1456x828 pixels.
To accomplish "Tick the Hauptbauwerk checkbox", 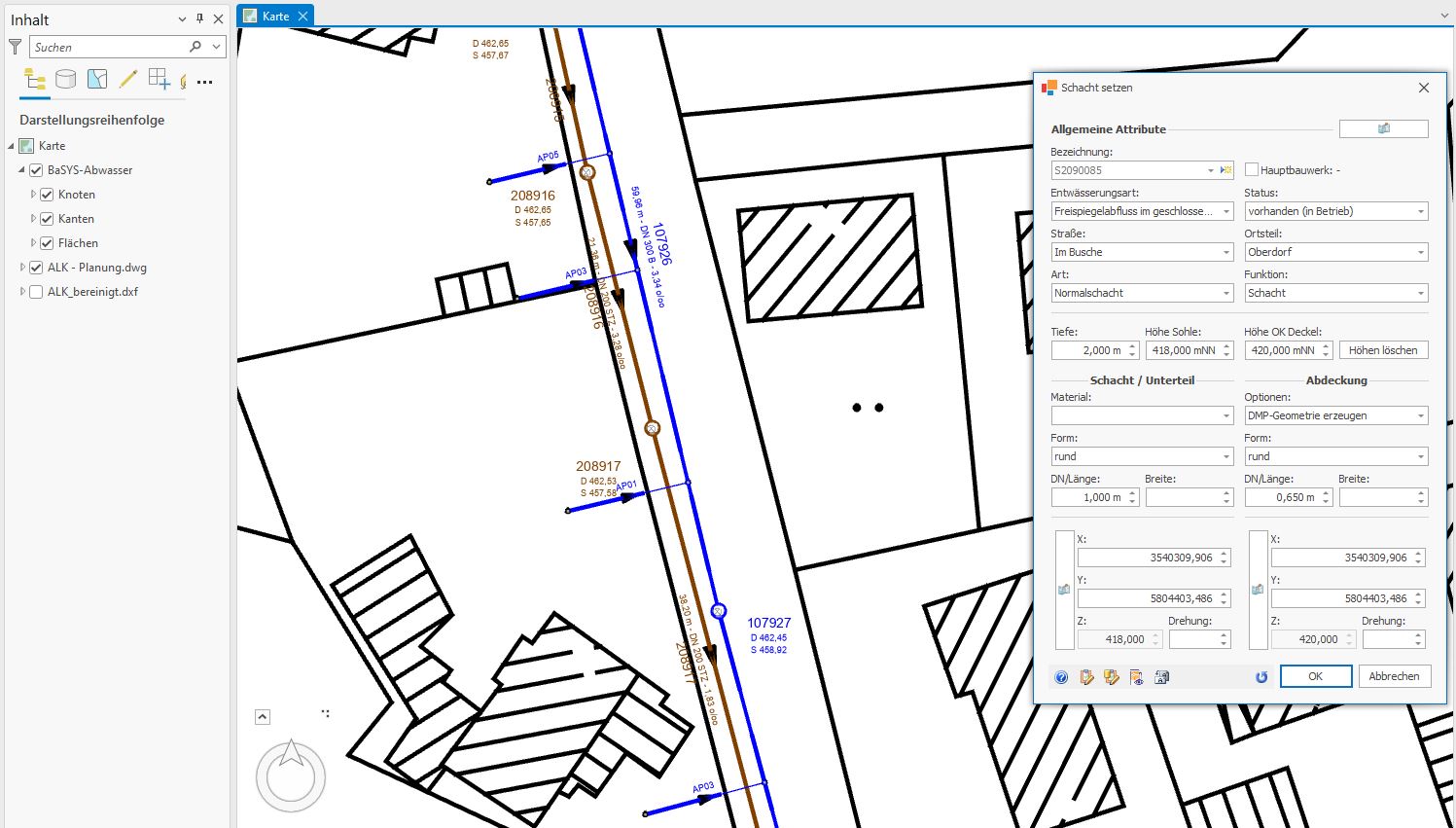I will pyautogui.click(x=1252, y=170).
